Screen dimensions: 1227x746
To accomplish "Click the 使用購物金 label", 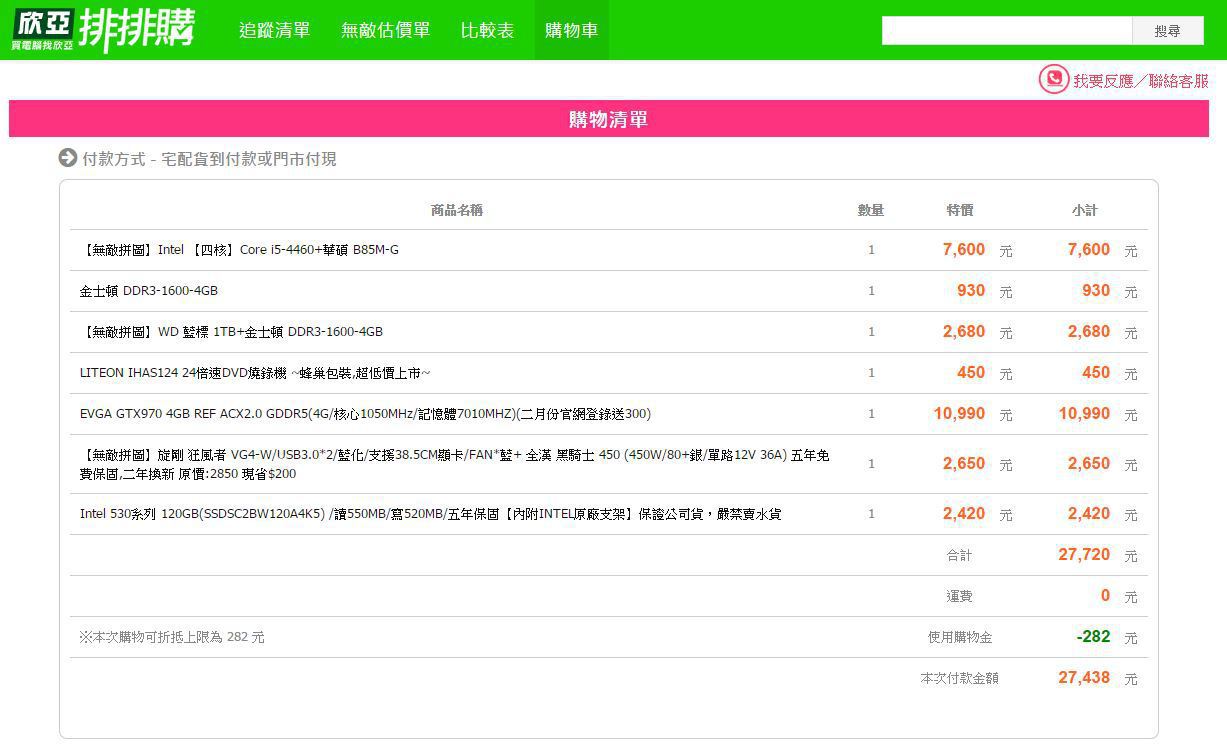I will (960, 637).
